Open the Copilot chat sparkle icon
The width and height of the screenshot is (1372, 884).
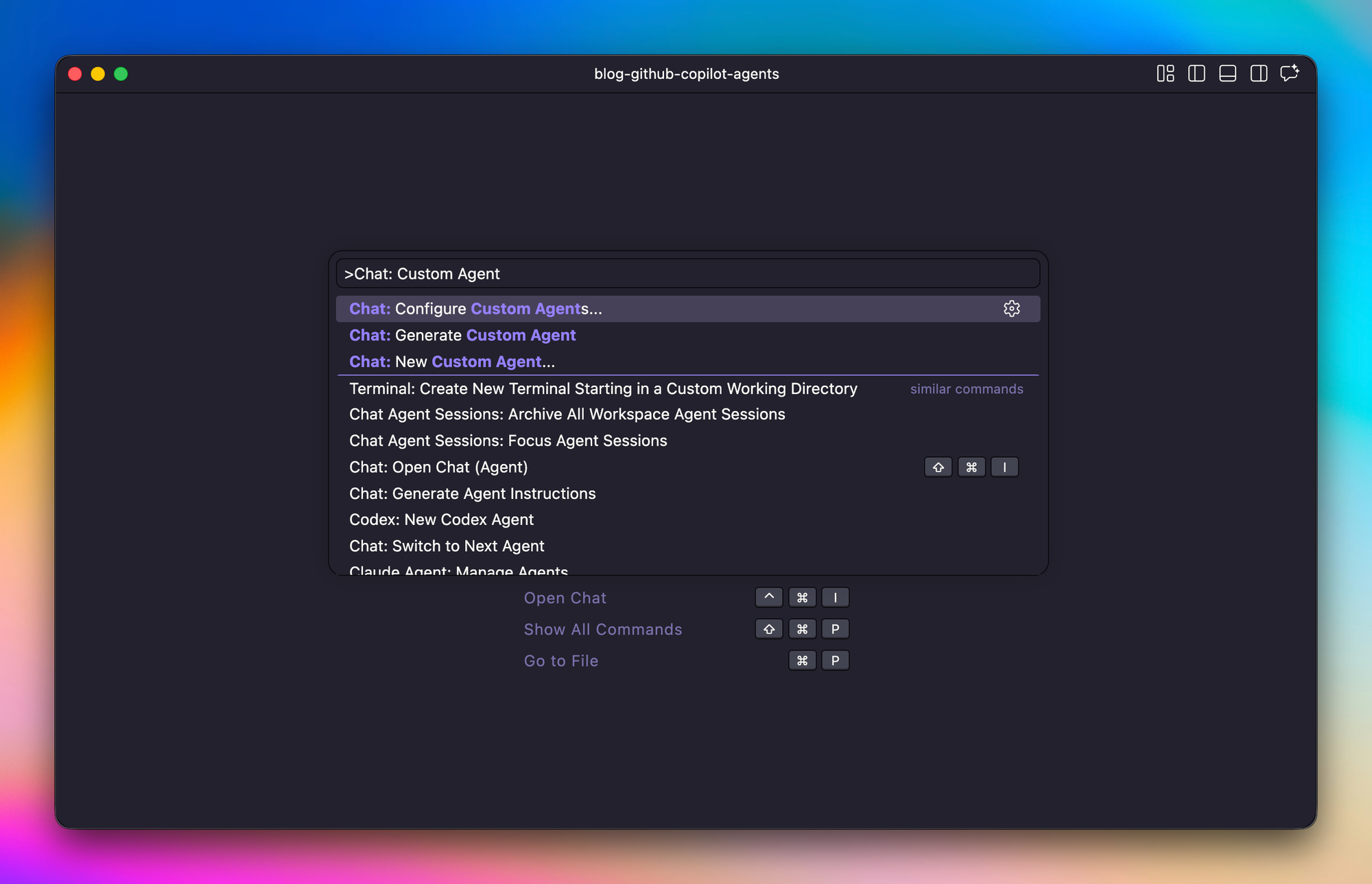(1290, 73)
